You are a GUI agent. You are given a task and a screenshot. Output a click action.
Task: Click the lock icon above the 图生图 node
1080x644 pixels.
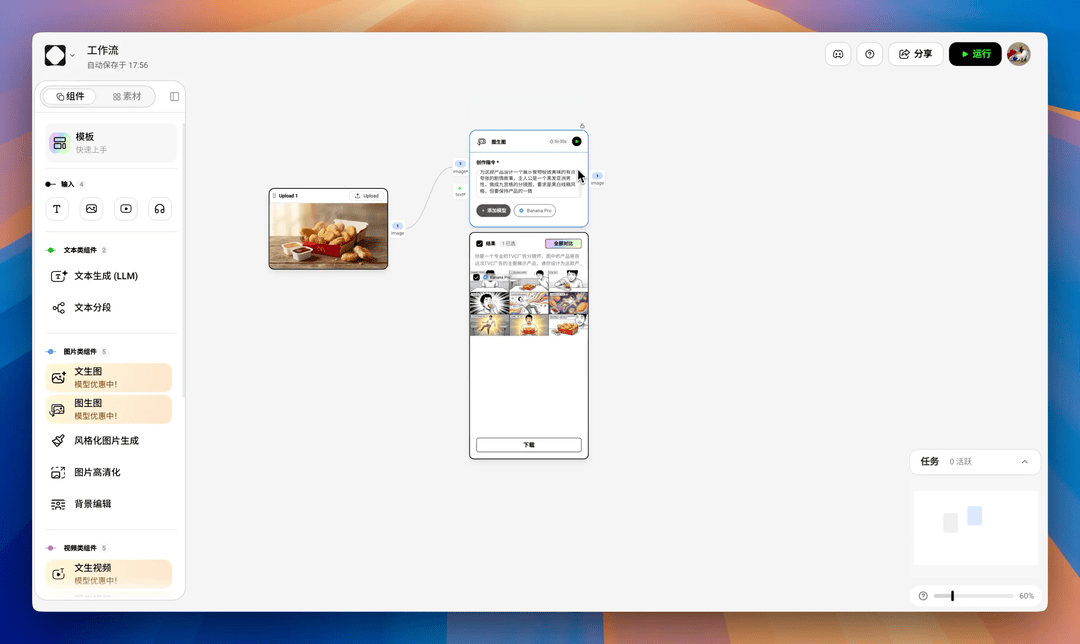click(x=582, y=126)
